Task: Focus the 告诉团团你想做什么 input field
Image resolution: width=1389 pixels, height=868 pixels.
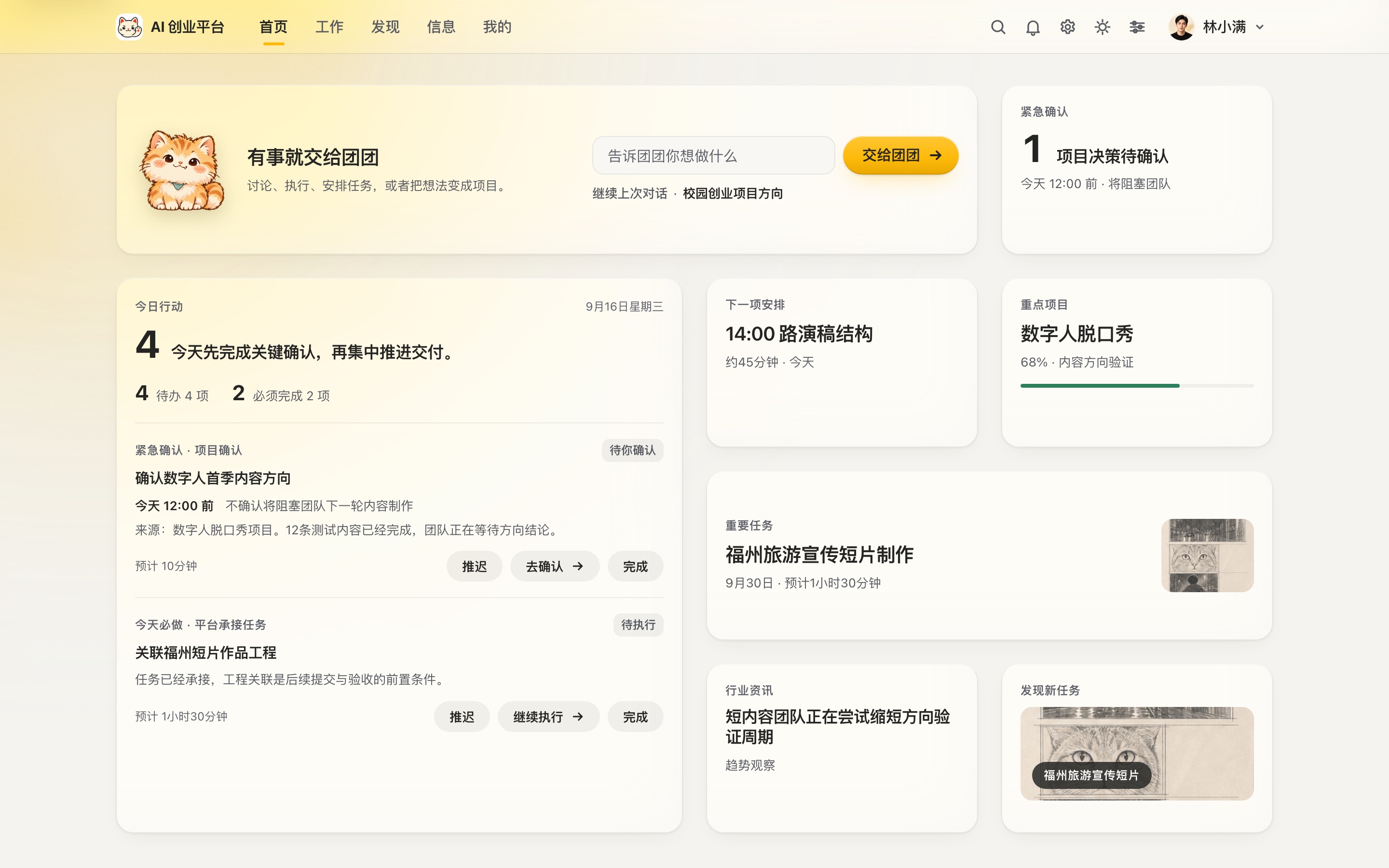Action: [713, 156]
